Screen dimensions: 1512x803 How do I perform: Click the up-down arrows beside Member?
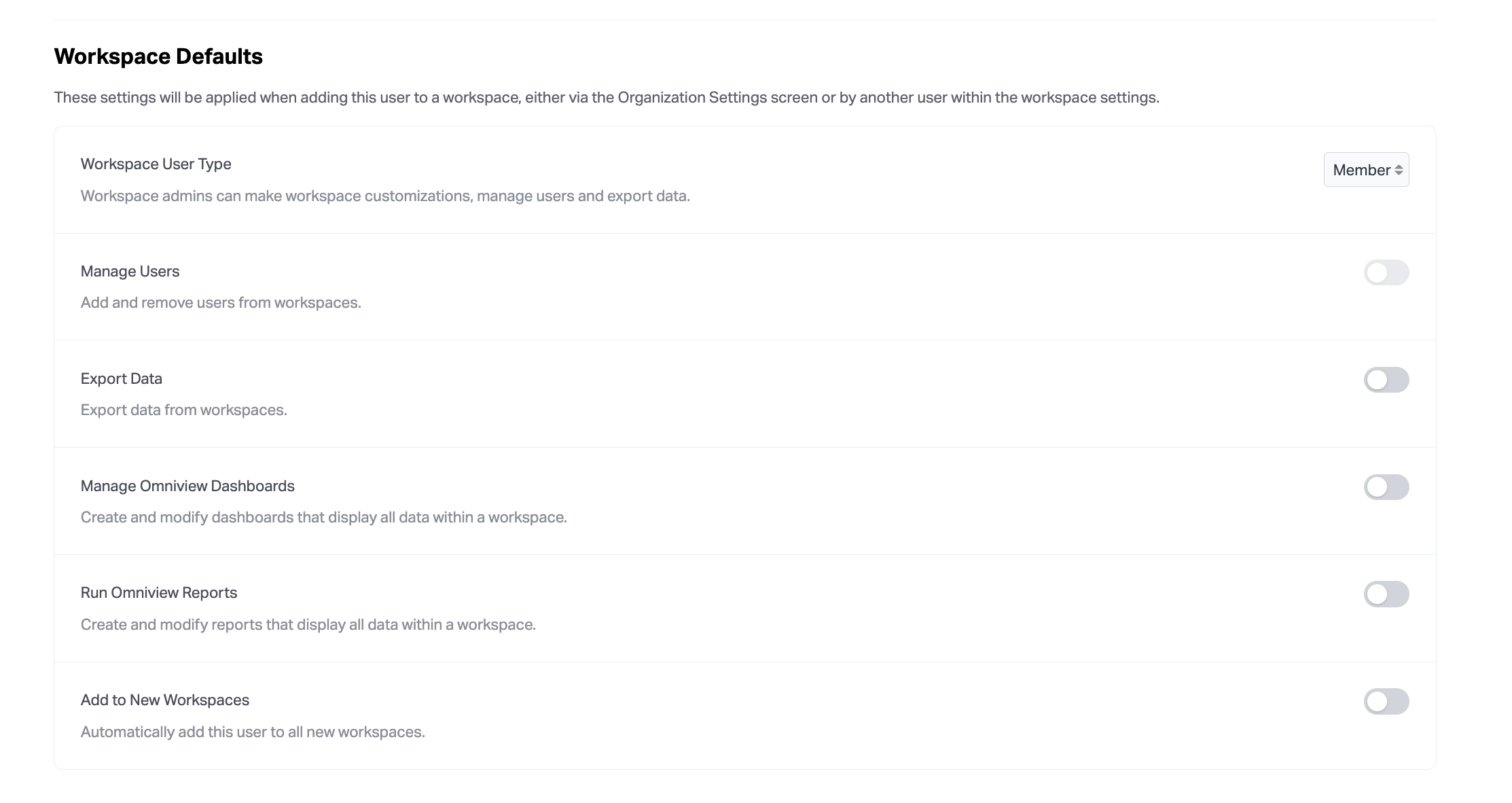point(1399,170)
